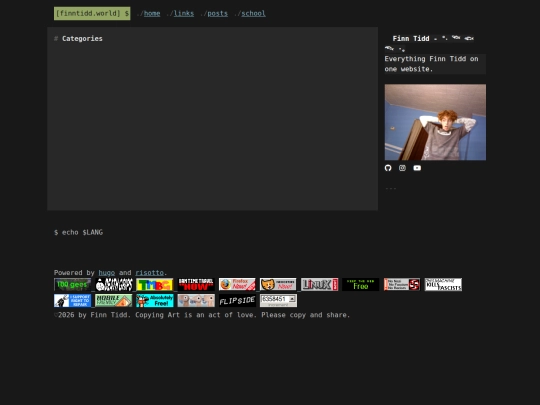This screenshot has width=540, height=405.
Task: Click the orange cat 'Now!' badge
Action: [x=278, y=284]
